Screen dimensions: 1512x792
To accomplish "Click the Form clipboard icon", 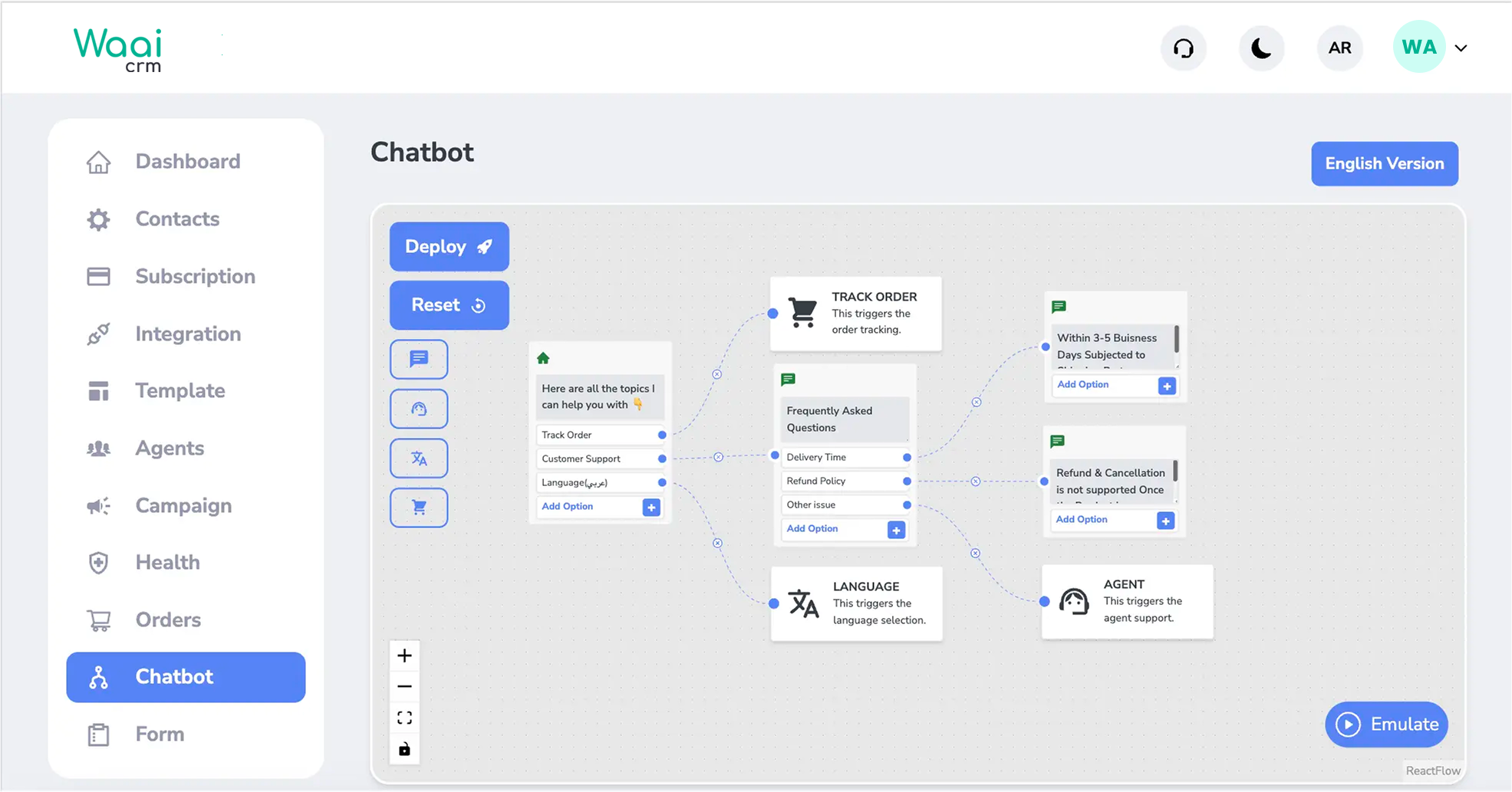I will pyautogui.click(x=98, y=734).
